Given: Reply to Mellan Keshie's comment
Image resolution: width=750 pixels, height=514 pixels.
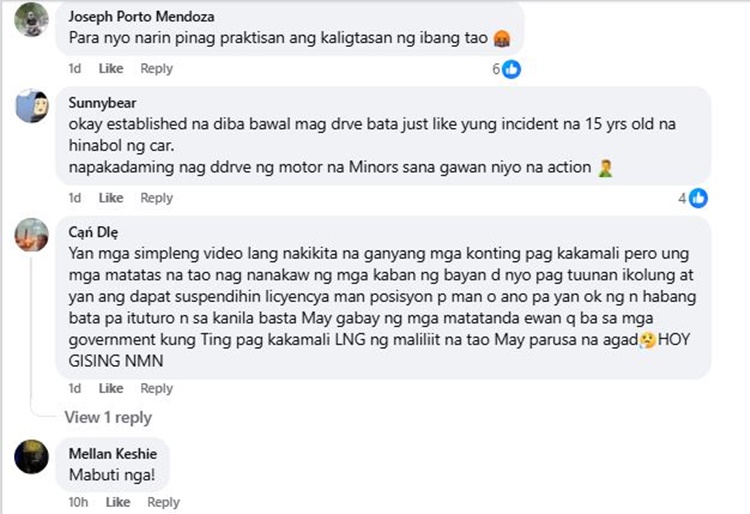Looking at the screenshot, I should click(x=163, y=502).
